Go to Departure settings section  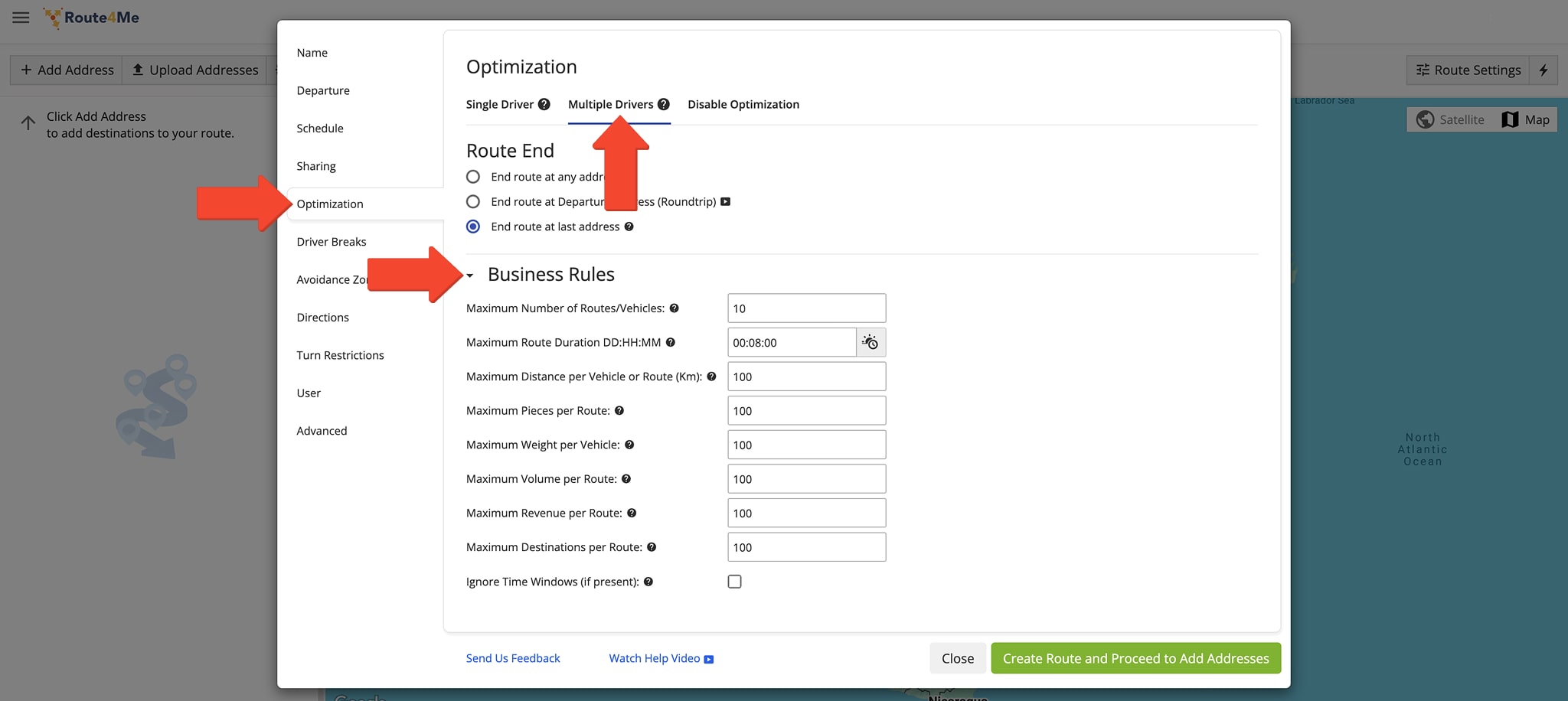[x=323, y=90]
